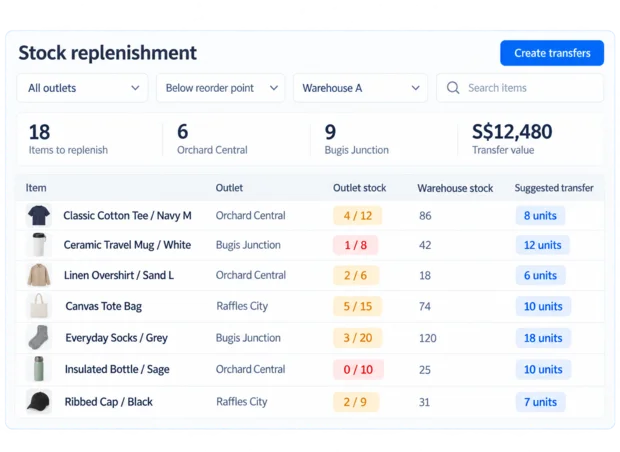Click the 18 units suggested transfer
This screenshot has width=620, height=452.
[543, 338]
